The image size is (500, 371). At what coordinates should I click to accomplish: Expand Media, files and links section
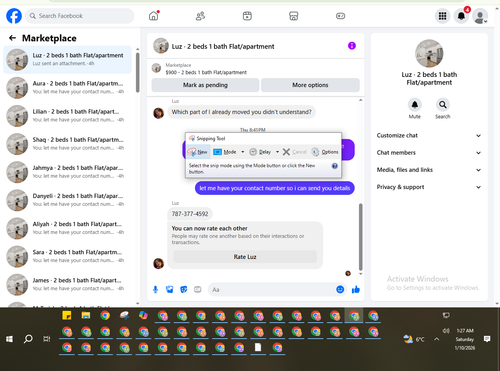point(429,170)
